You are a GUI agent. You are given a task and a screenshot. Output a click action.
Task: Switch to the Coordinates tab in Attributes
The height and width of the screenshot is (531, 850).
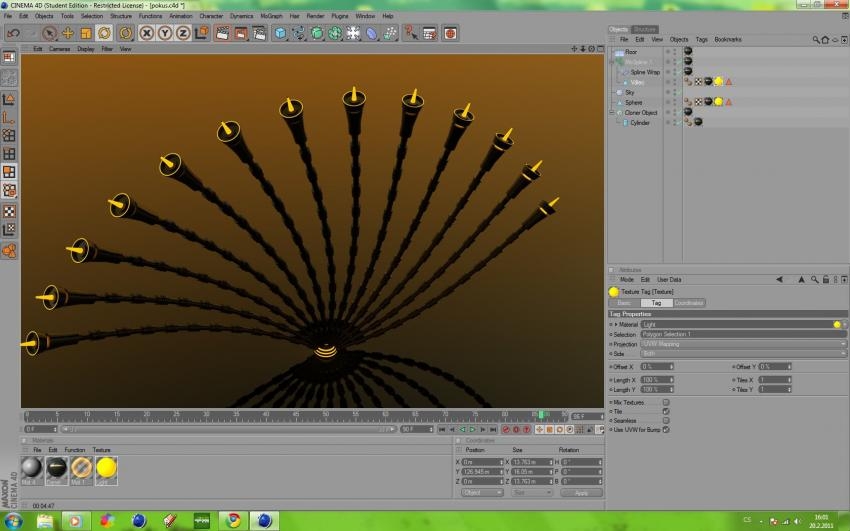coord(689,303)
